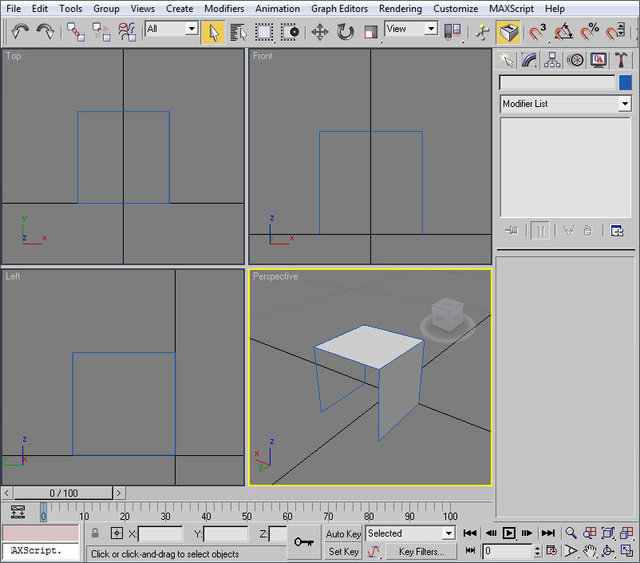Click the Configure Modifier Sets icon
Image resolution: width=640 pixels, height=563 pixels.
click(x=617, y=231)
